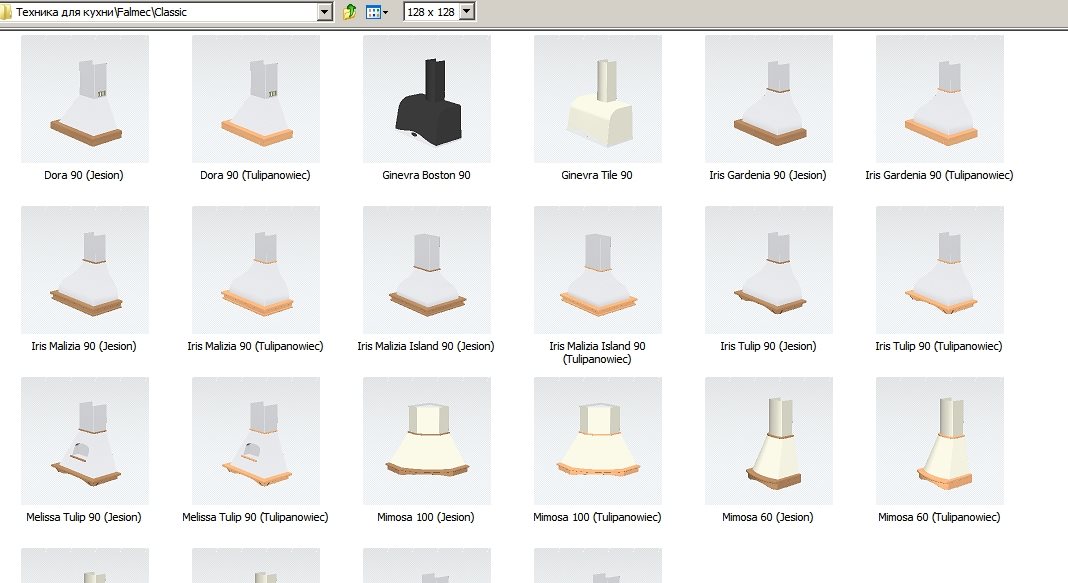
Task: Click the path field showing Falmec\Classic
Action: 165,12
